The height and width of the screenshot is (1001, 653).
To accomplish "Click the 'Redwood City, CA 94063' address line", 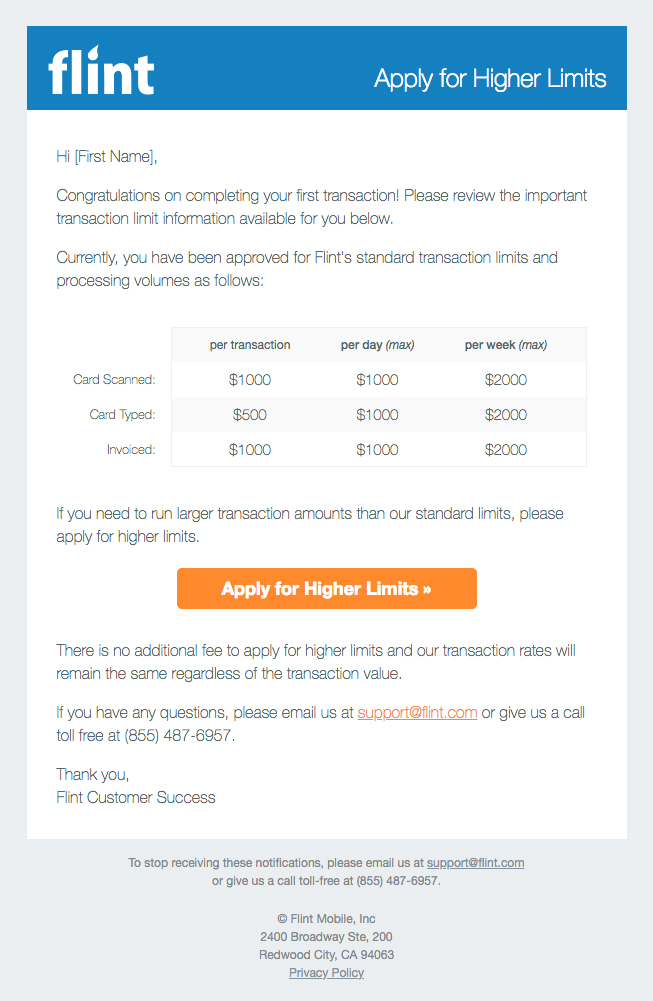I will (x=326, y=955).
